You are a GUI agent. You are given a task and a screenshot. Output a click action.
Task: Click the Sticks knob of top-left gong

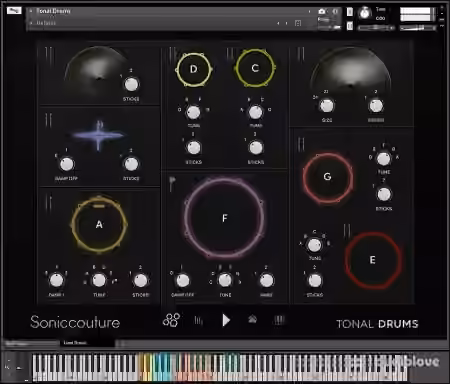[131, 84]
